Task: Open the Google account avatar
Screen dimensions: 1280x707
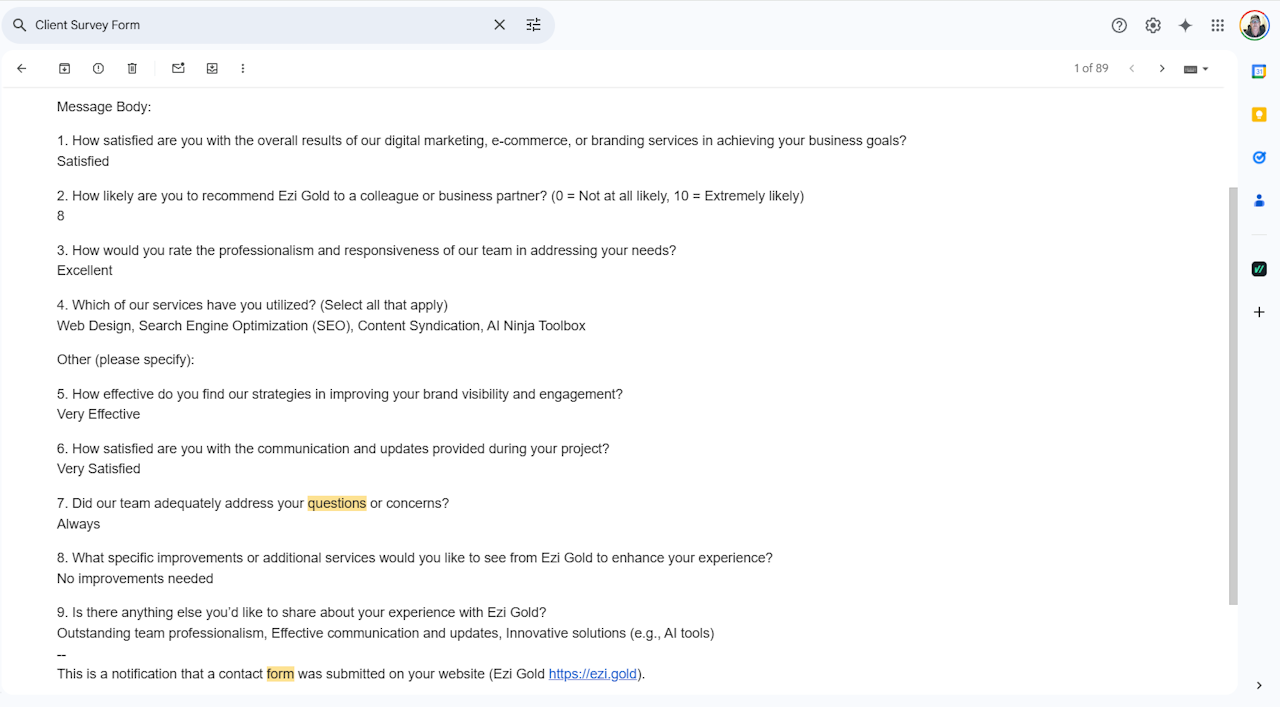Action: (1254, 25)
